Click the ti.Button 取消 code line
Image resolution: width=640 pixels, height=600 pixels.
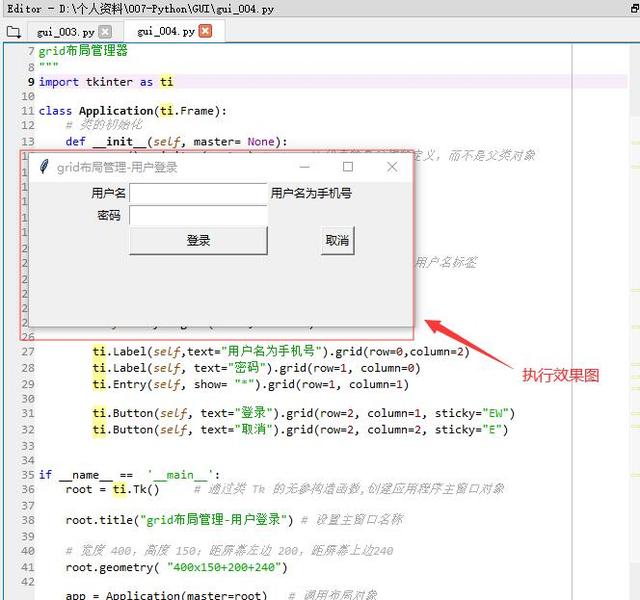[300, 430]
